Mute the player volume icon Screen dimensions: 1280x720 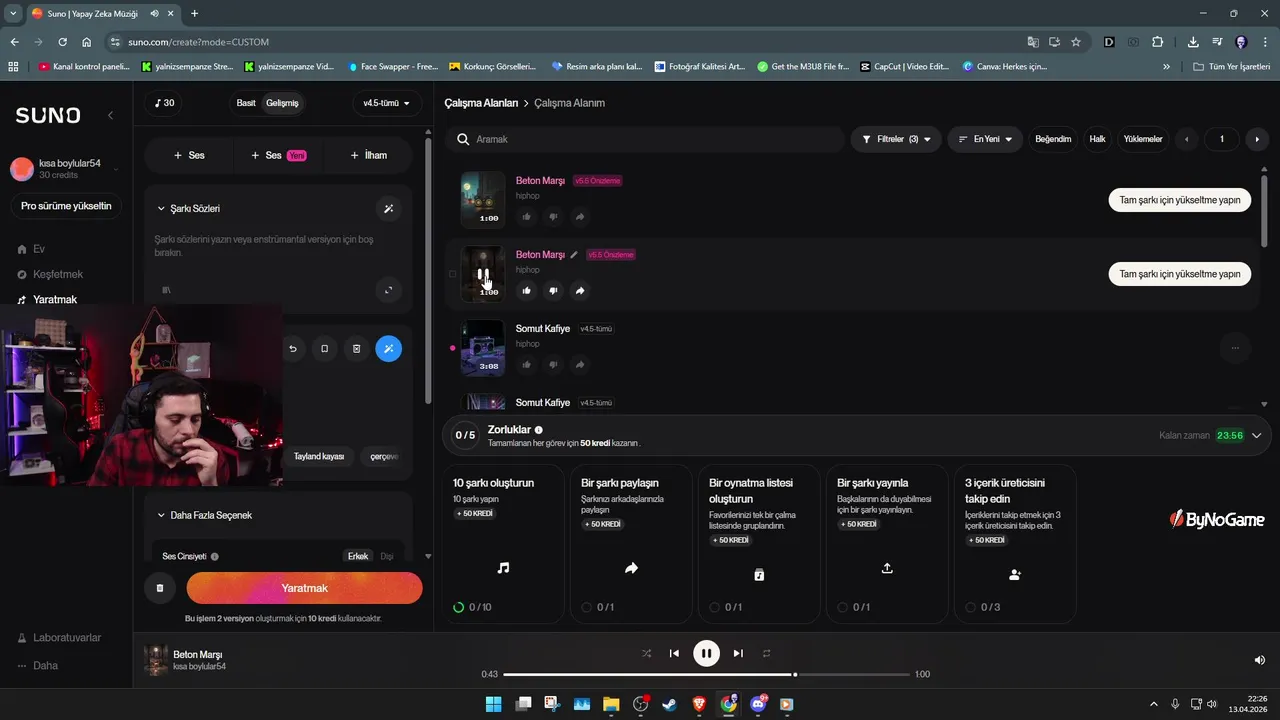1260,660
